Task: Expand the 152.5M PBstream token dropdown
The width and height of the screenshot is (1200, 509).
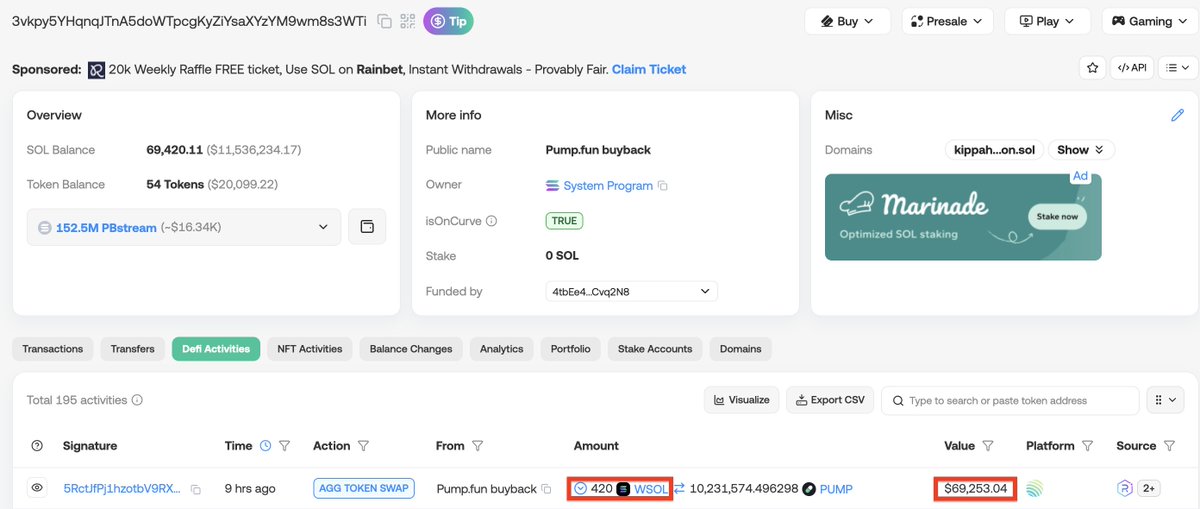Action: [184, 227]
